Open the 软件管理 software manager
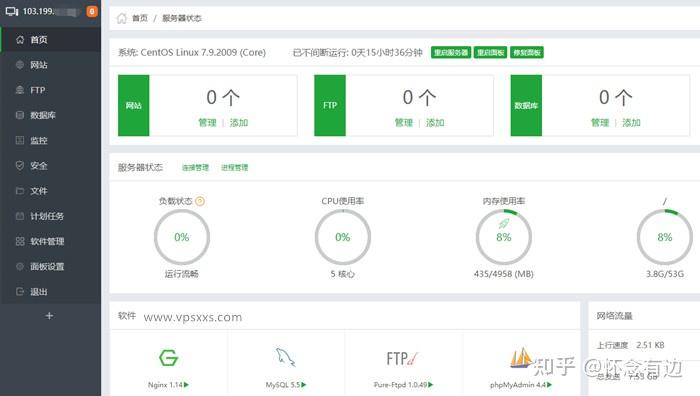Screen dimensions: 700x396 click(50, 242)
